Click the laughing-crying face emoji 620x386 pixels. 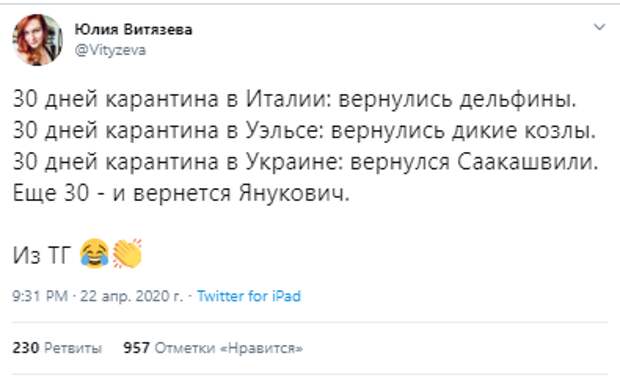pos(95,253)
